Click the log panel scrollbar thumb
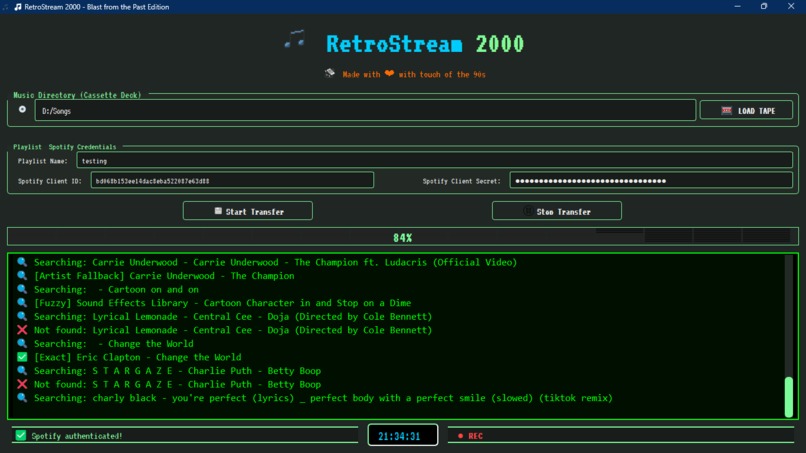Viewport: 806px width, 453px height. point(789,397)
